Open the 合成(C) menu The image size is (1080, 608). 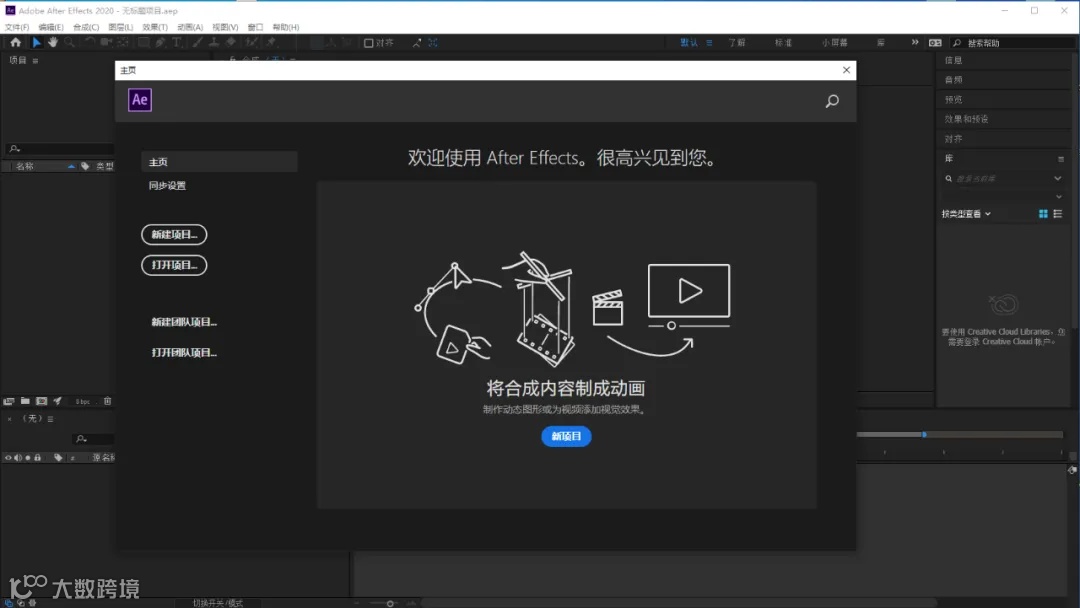click(x=86, y=27)
